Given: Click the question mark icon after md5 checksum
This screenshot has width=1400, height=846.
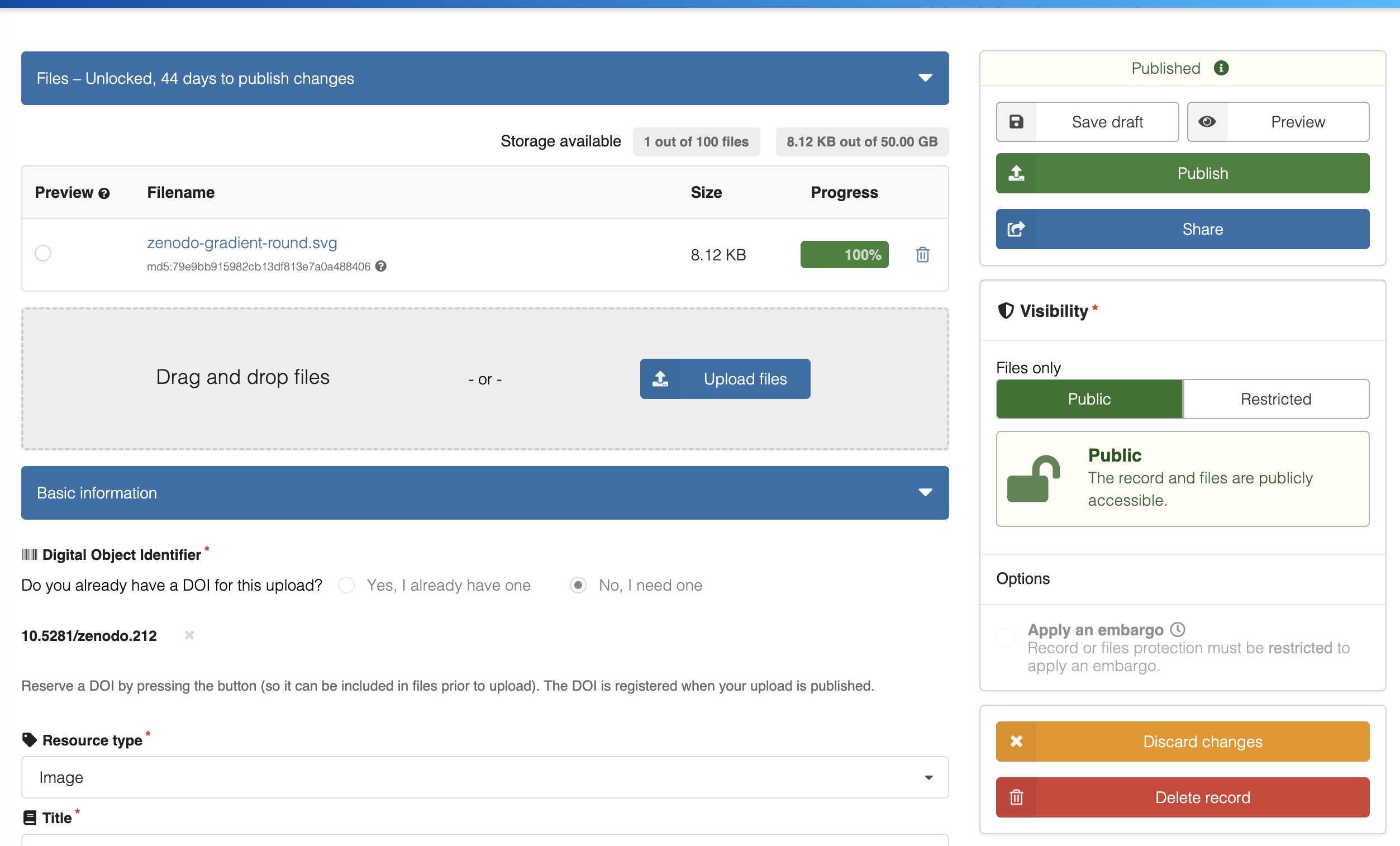Looking at the screenshot, I should click(x=380, y=266).
